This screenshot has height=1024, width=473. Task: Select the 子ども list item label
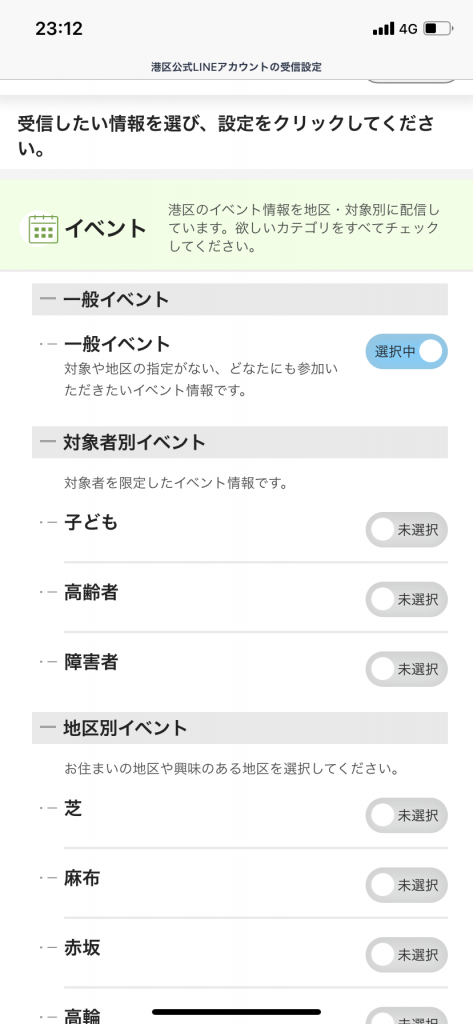click(91, 522)
